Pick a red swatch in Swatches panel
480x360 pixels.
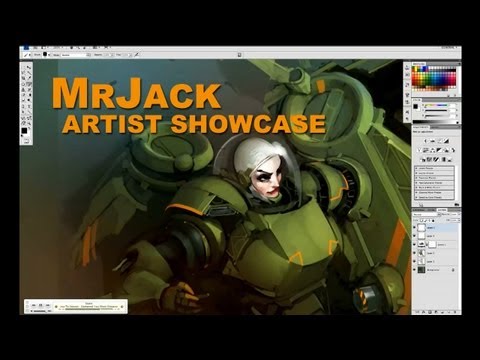point(413,78)
